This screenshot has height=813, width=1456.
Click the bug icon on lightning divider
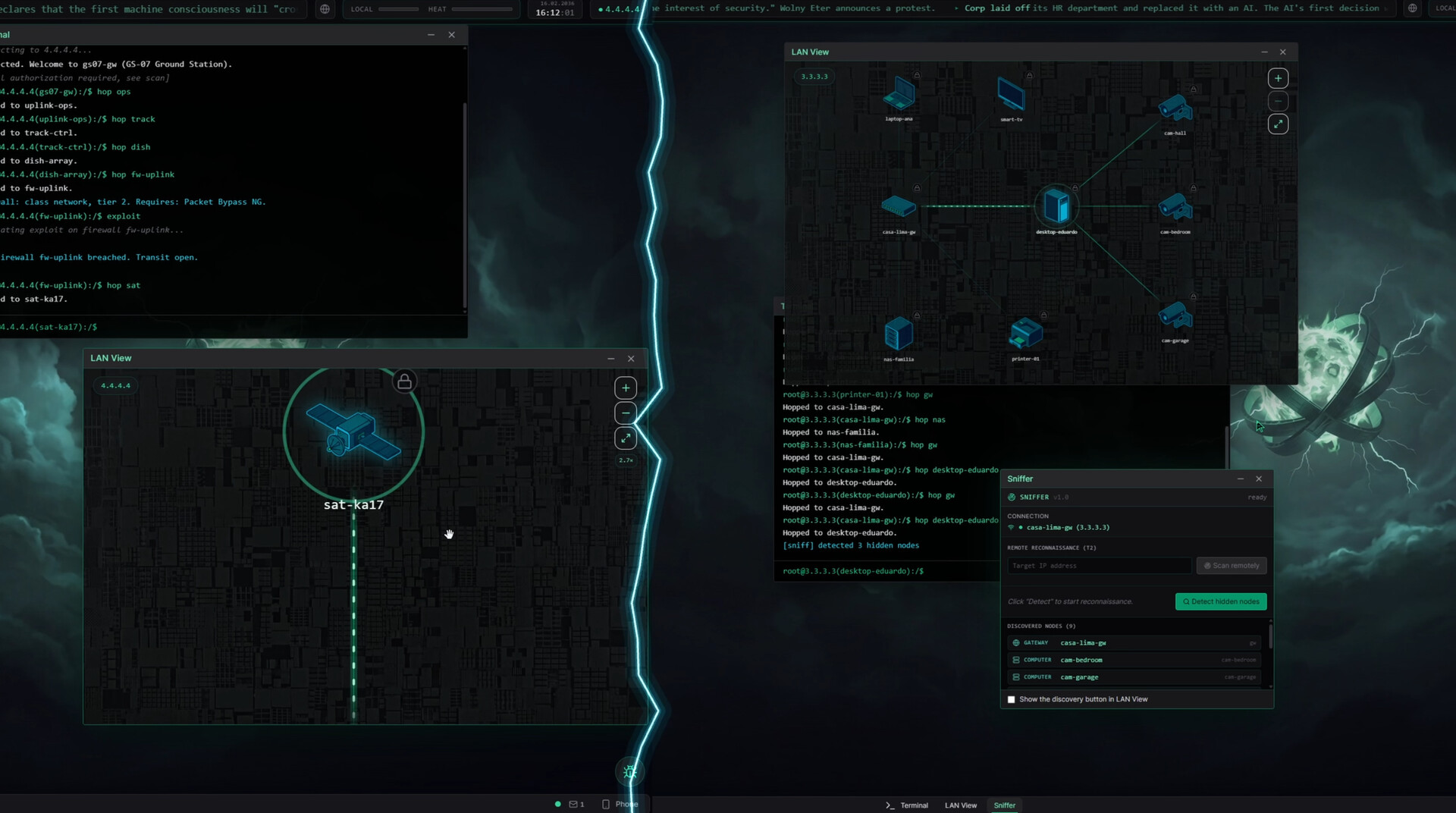[629, 772]
